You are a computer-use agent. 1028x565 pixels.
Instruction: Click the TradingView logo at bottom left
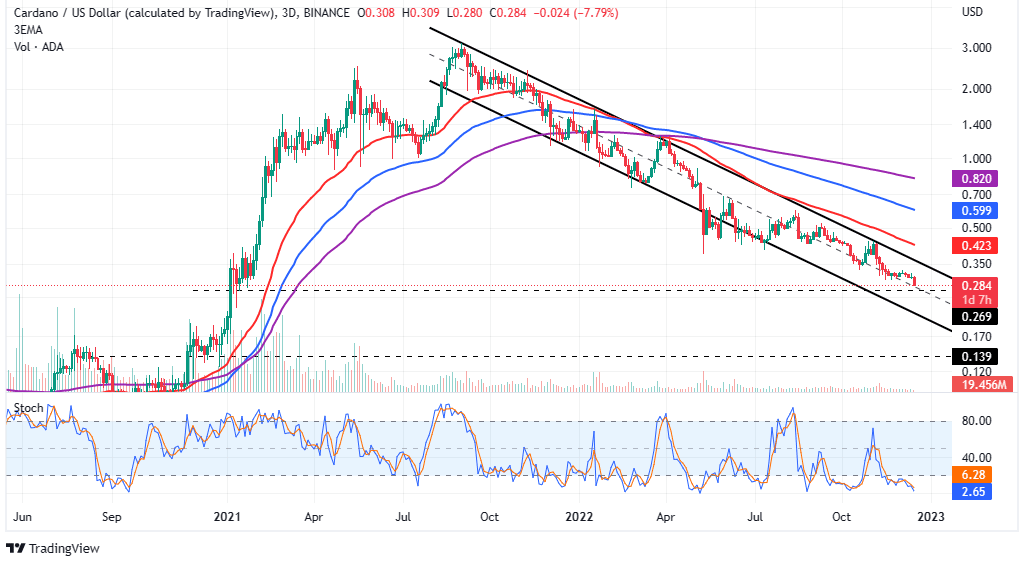coord(53,549)
